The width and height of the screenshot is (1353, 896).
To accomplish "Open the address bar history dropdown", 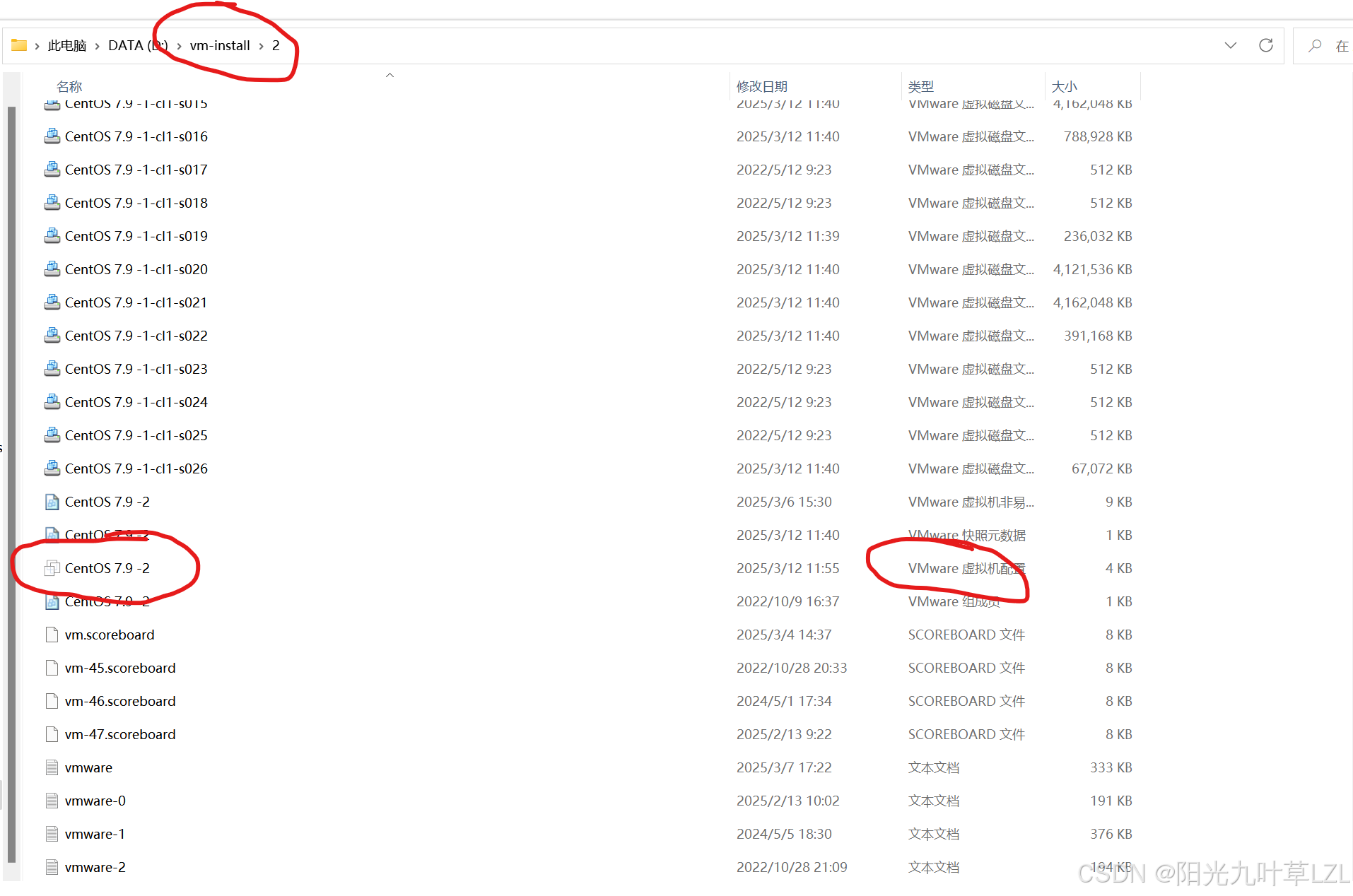I will [1231, 45].
